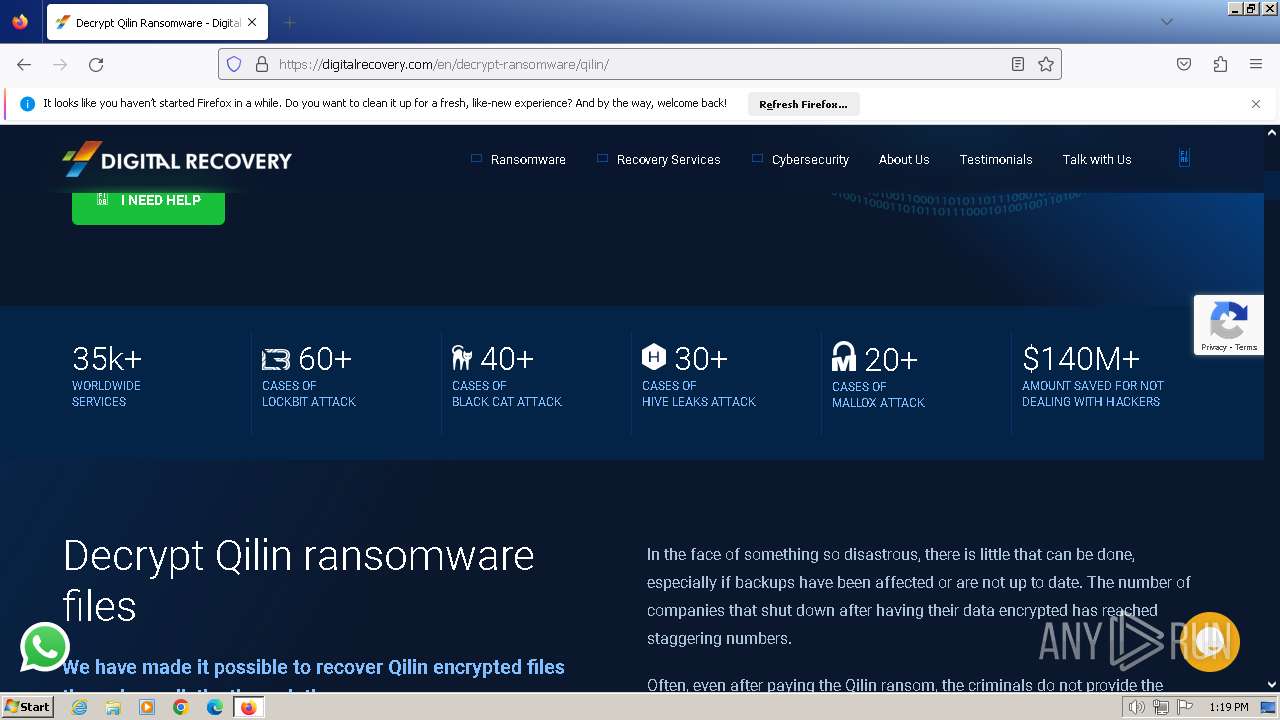Image resolution: width=1280 pixels, height=720 pixels.
Task: Click the reCAPTCHA badge
Action: [1228, 324]
